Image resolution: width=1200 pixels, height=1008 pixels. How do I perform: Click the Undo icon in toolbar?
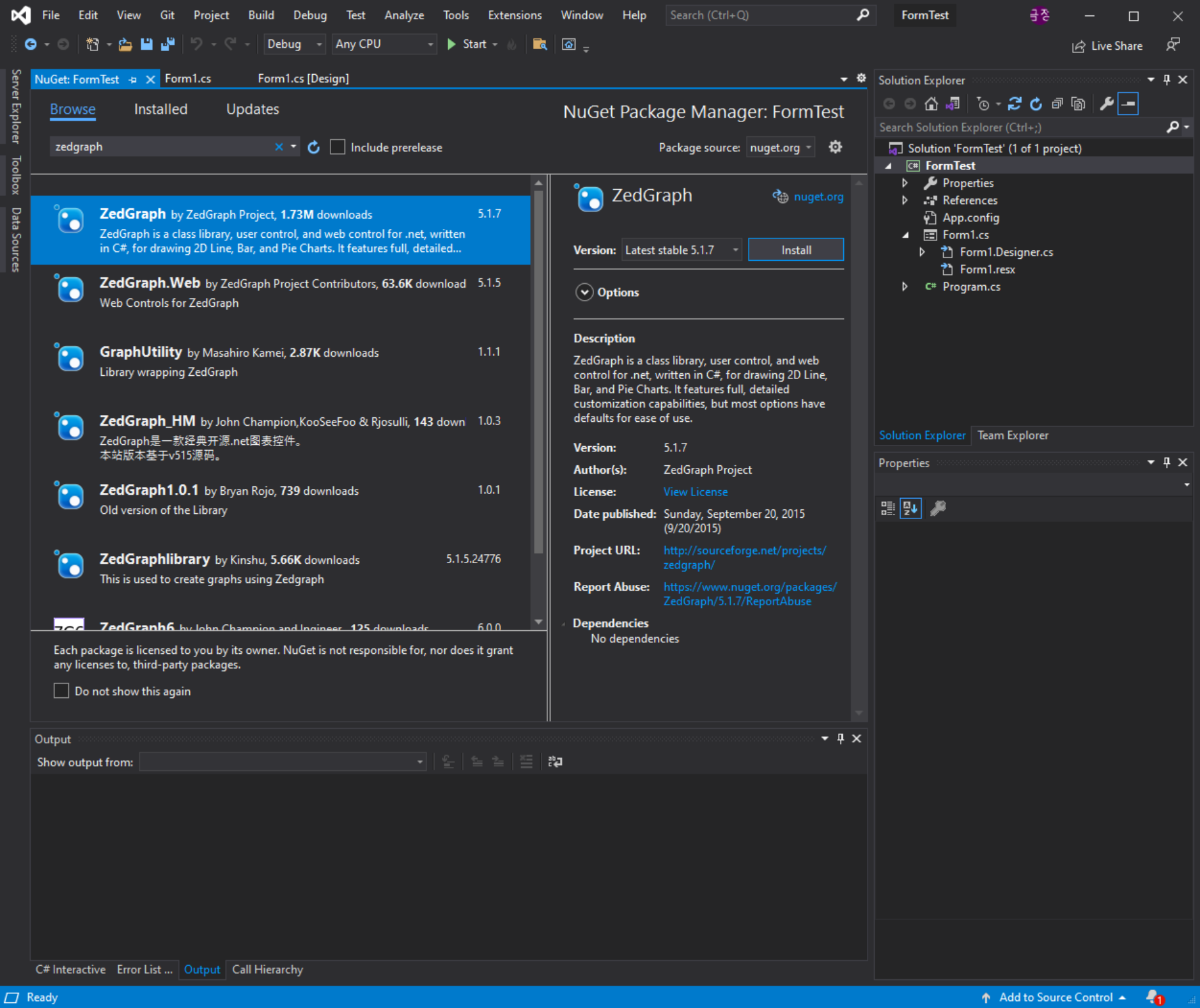point(196,44)
